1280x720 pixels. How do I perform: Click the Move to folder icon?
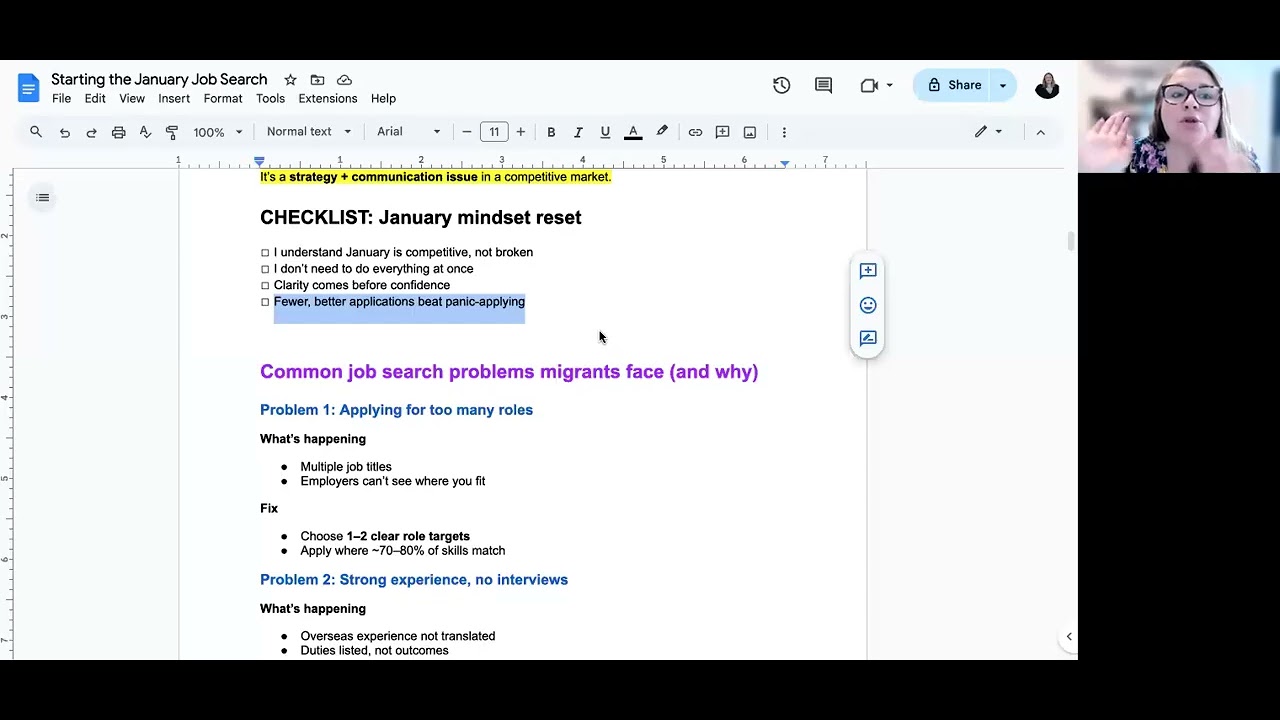point(317,80)
